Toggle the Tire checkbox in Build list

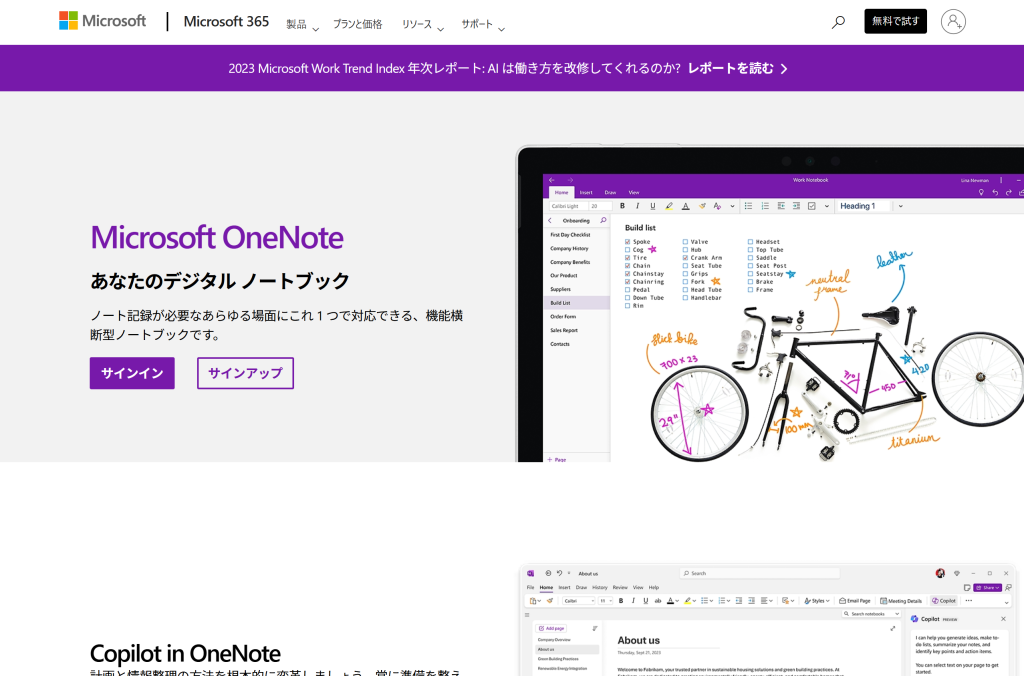pyautogui.click(x=628, y=257)
